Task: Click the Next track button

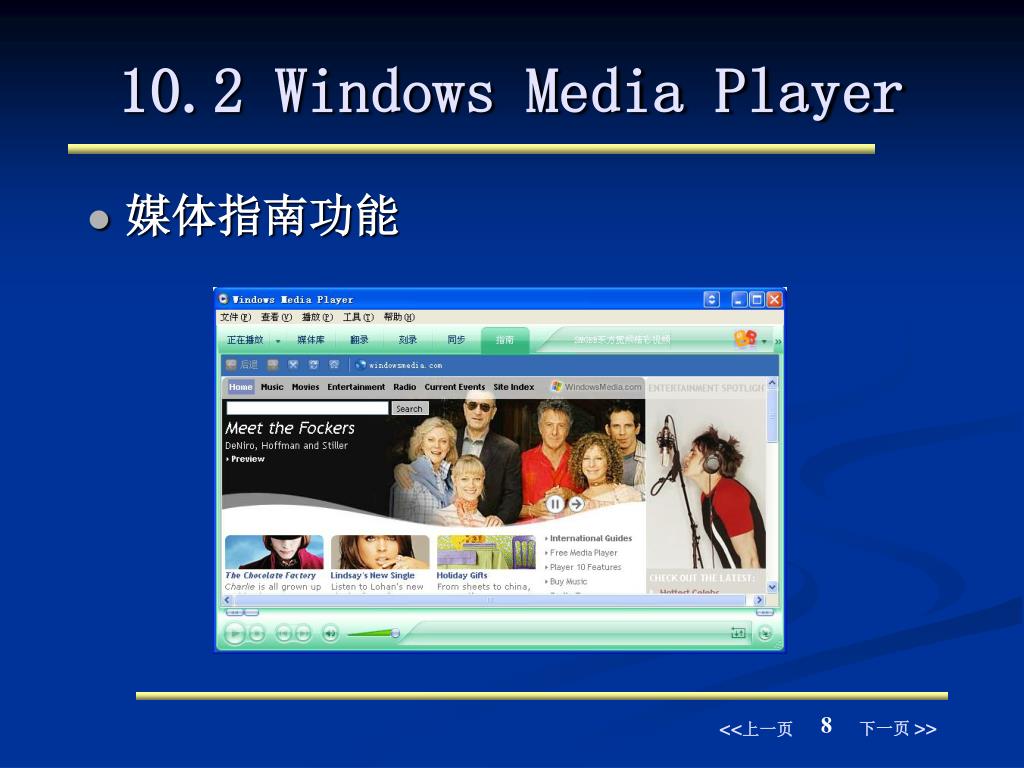Action: [x=303, y=633]
